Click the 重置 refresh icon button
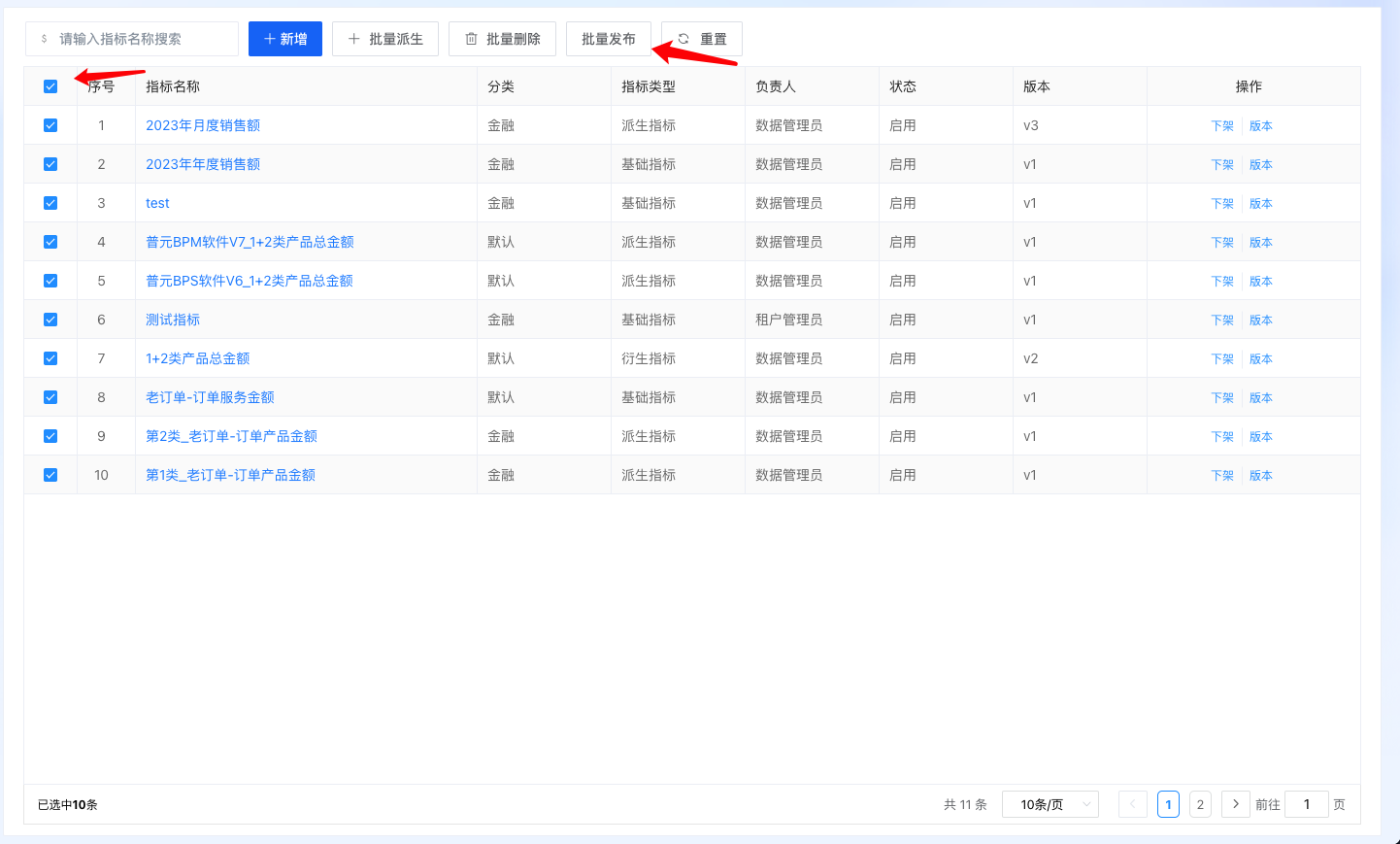 pyautogui.click(x=701, y=39)
